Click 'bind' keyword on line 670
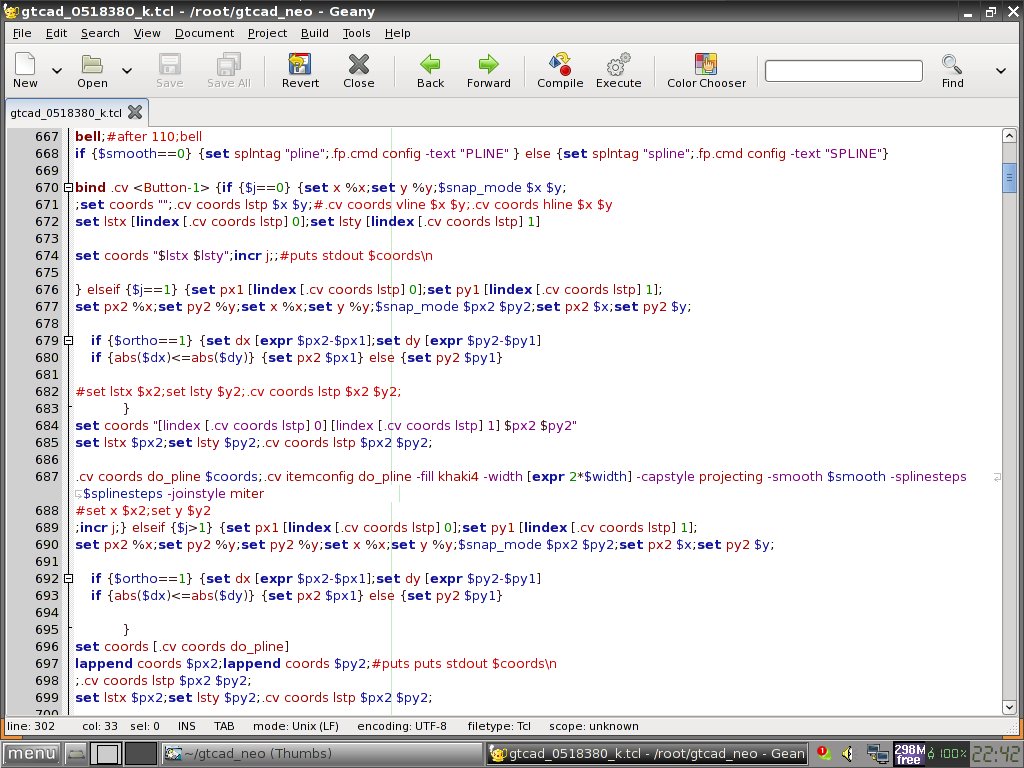 [90, 187]
